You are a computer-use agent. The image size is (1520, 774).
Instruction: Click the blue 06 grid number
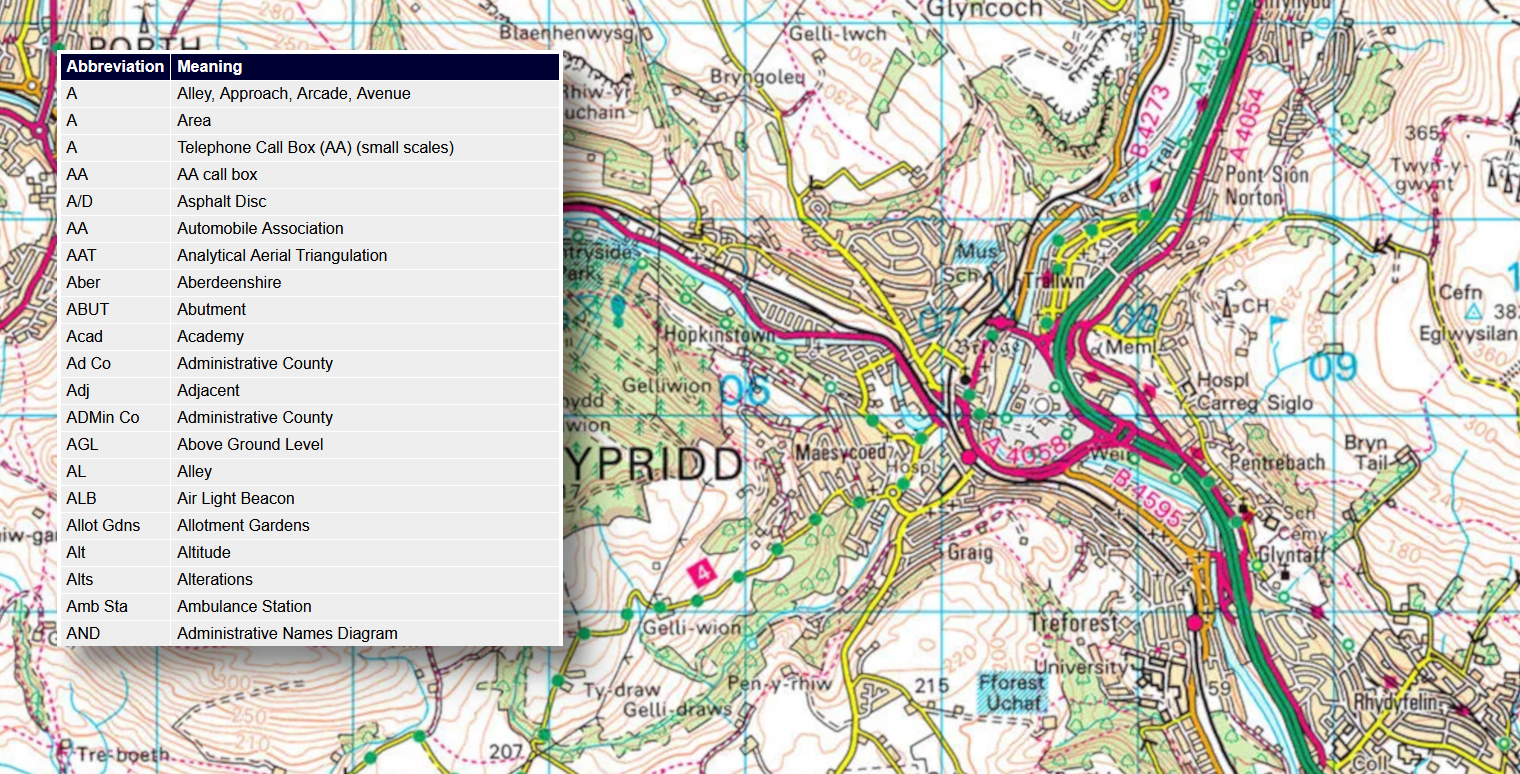(x=745, y=390)
